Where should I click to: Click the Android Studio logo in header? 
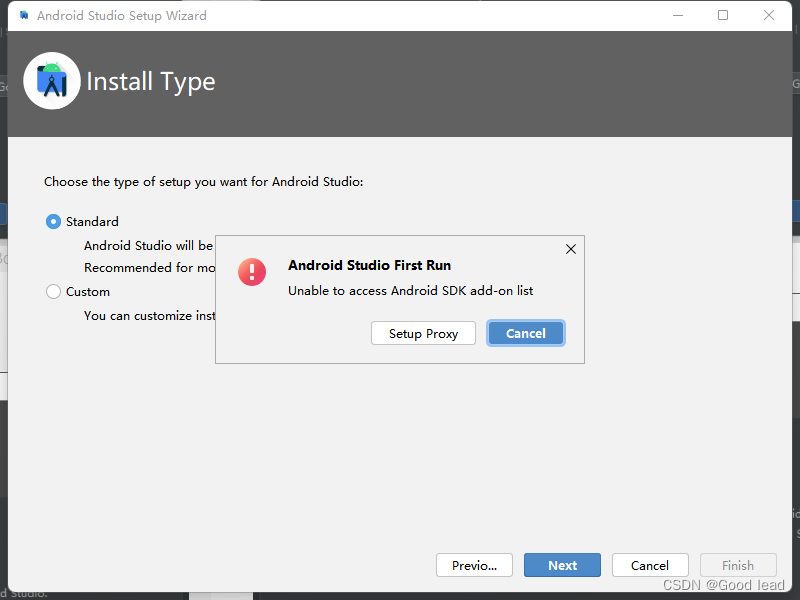(x=52, y=81)
